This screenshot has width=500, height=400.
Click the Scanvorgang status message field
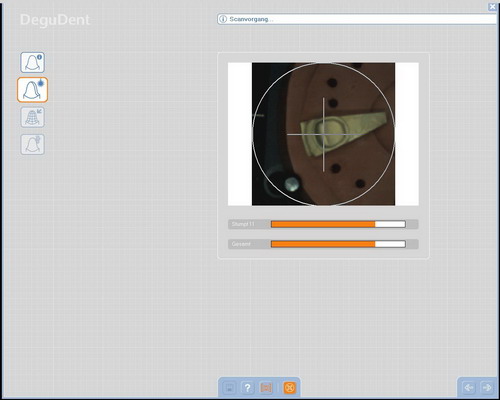click(x=357, y=19)
